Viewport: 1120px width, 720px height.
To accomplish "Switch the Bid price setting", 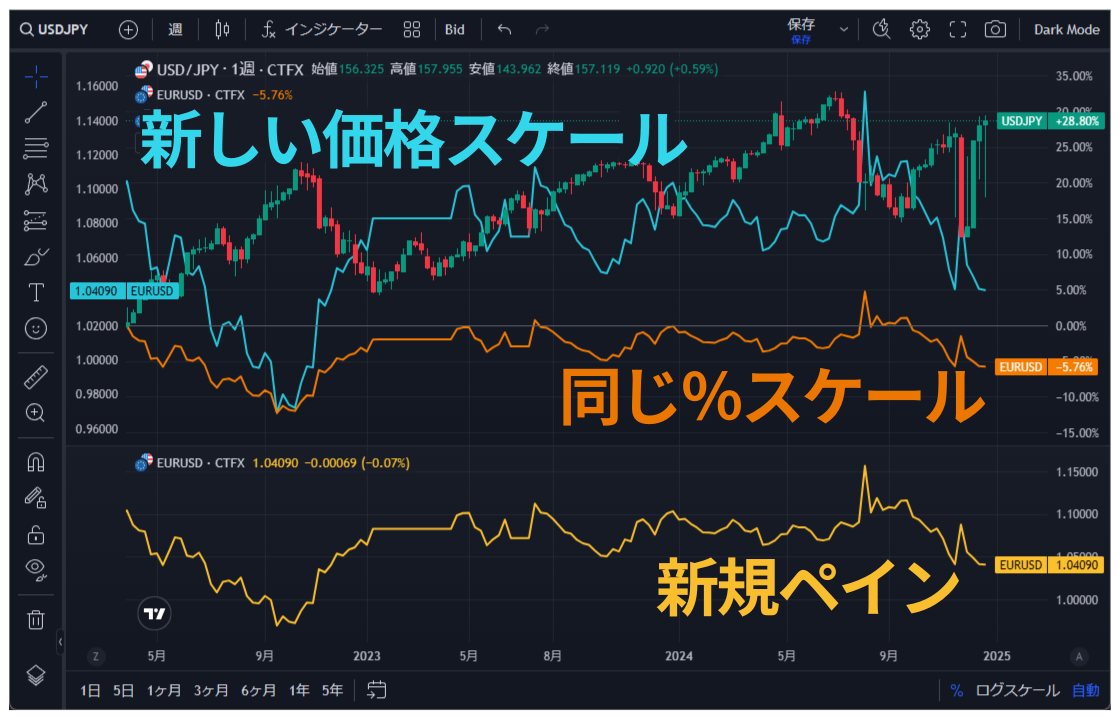I will coord(454,29).
